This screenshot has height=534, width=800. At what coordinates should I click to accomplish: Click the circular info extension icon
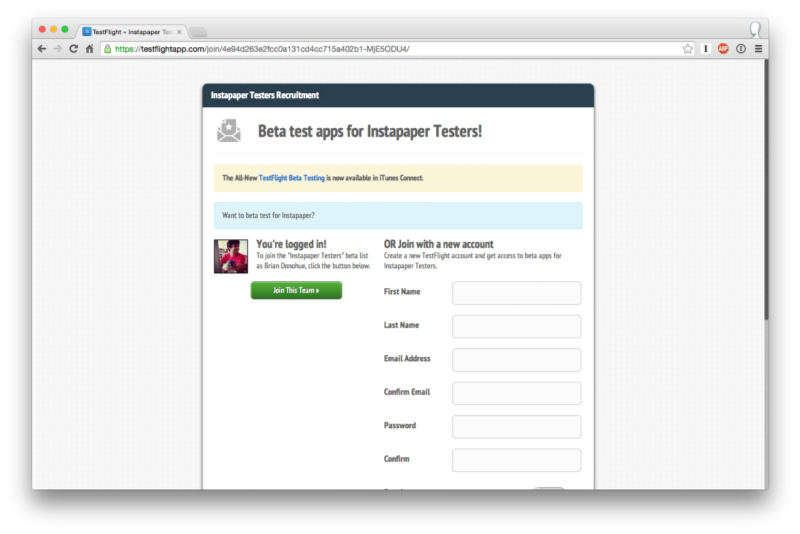pyautogui.click(x=741, y=49)
